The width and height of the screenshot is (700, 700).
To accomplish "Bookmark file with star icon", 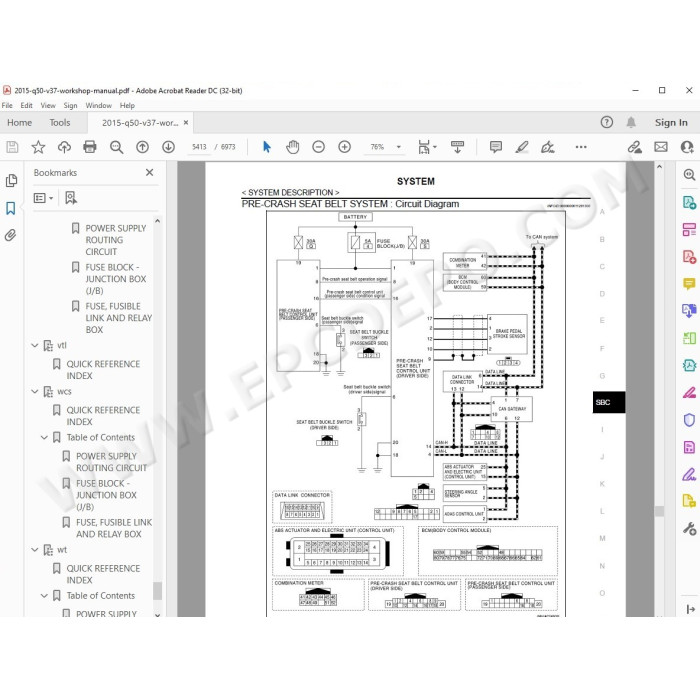I will pyautogui.click(x=38, y=147).
